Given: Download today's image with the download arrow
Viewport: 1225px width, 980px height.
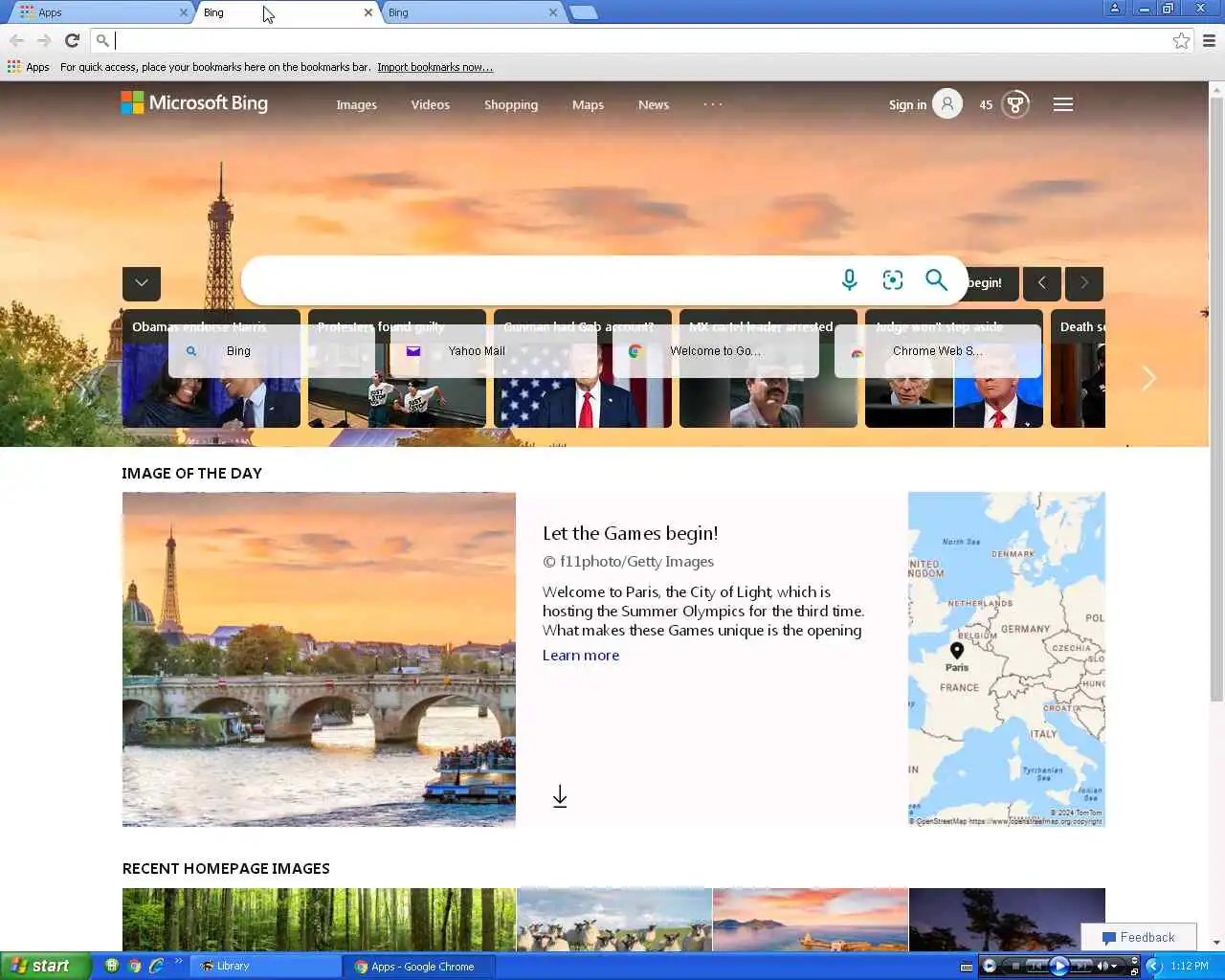Looking at the screenshot, I should coord(560,796).
